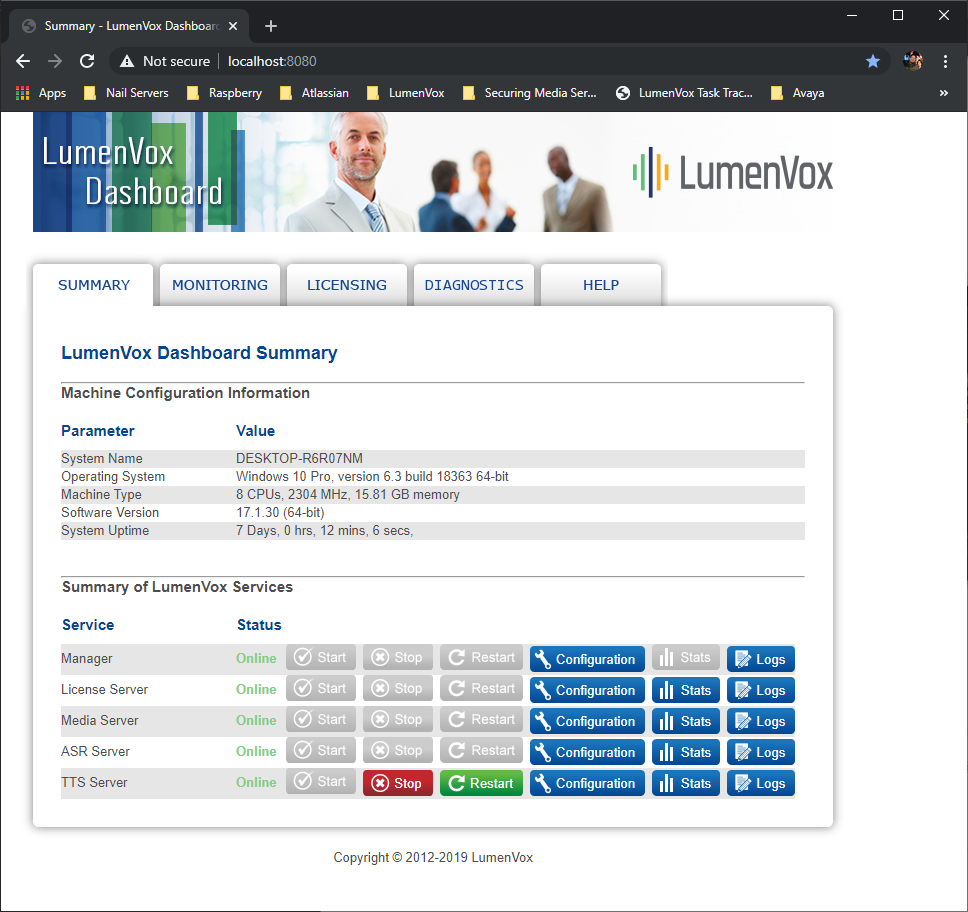Stop the TTS Server service

point(397,783)
